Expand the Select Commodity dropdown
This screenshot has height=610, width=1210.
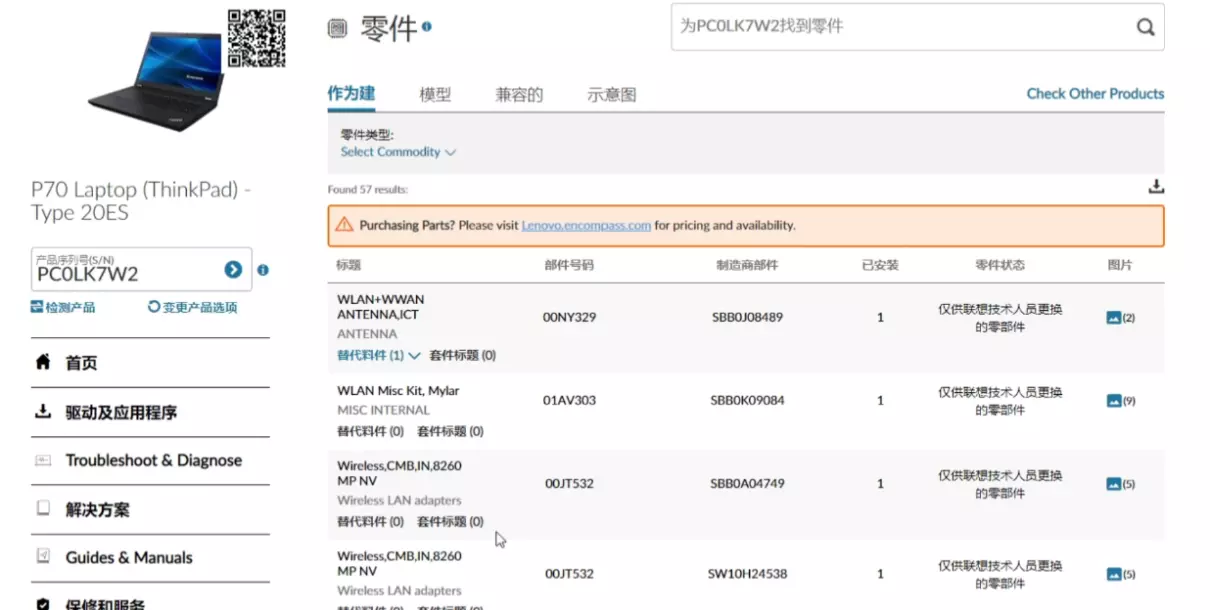click(398, 152)
